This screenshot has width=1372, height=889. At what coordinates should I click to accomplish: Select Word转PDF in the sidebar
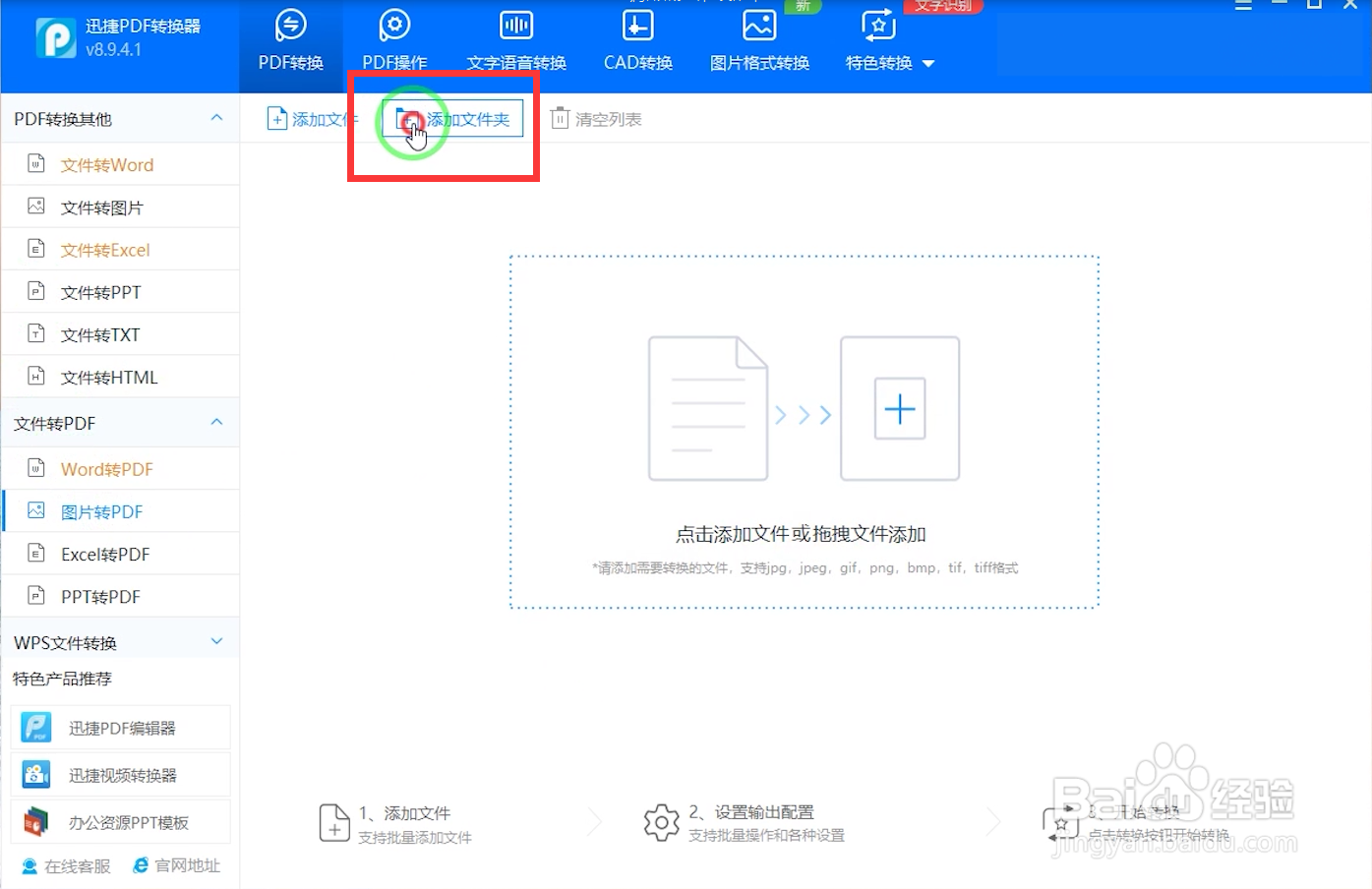[120, 468]
